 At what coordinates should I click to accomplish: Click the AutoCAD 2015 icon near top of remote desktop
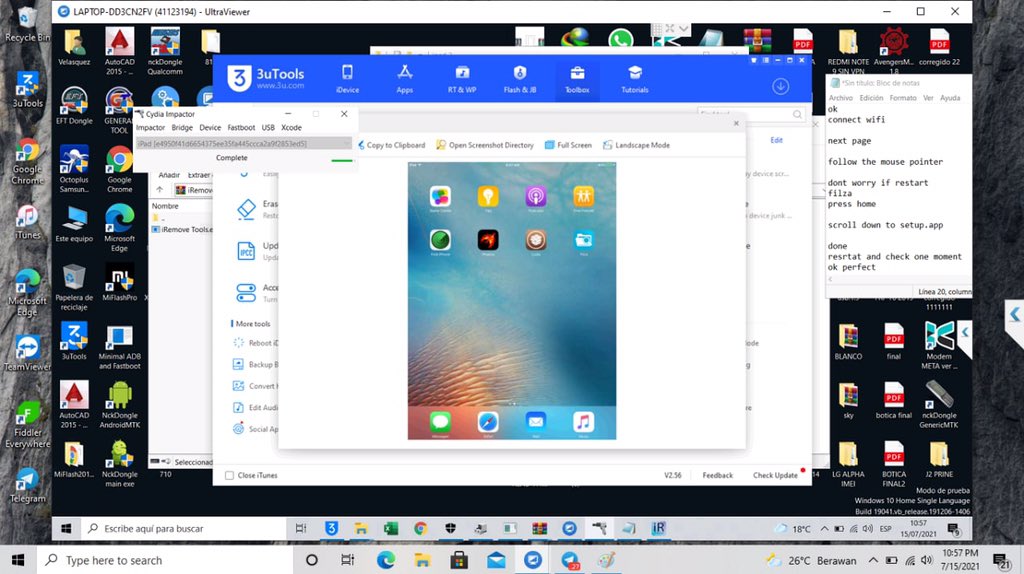(120, 51)
